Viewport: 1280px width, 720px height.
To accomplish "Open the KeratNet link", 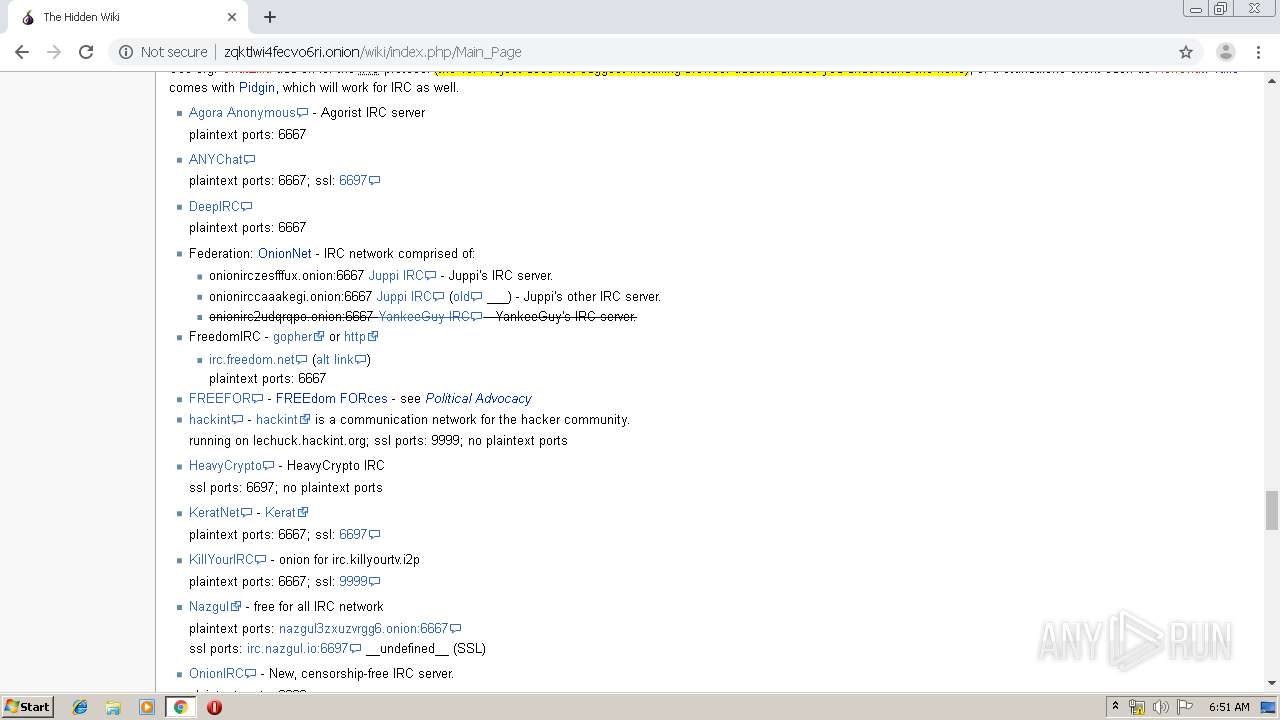I will [220, 513].
